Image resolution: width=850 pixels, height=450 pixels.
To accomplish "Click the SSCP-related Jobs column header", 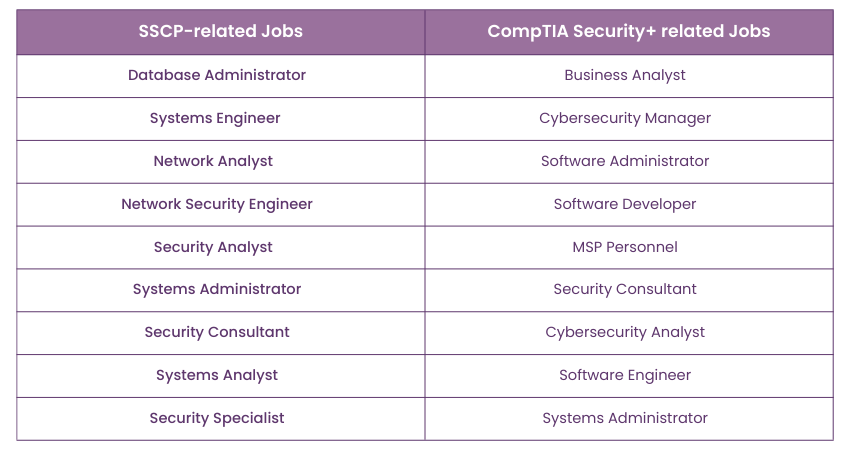I will [221, 31].
